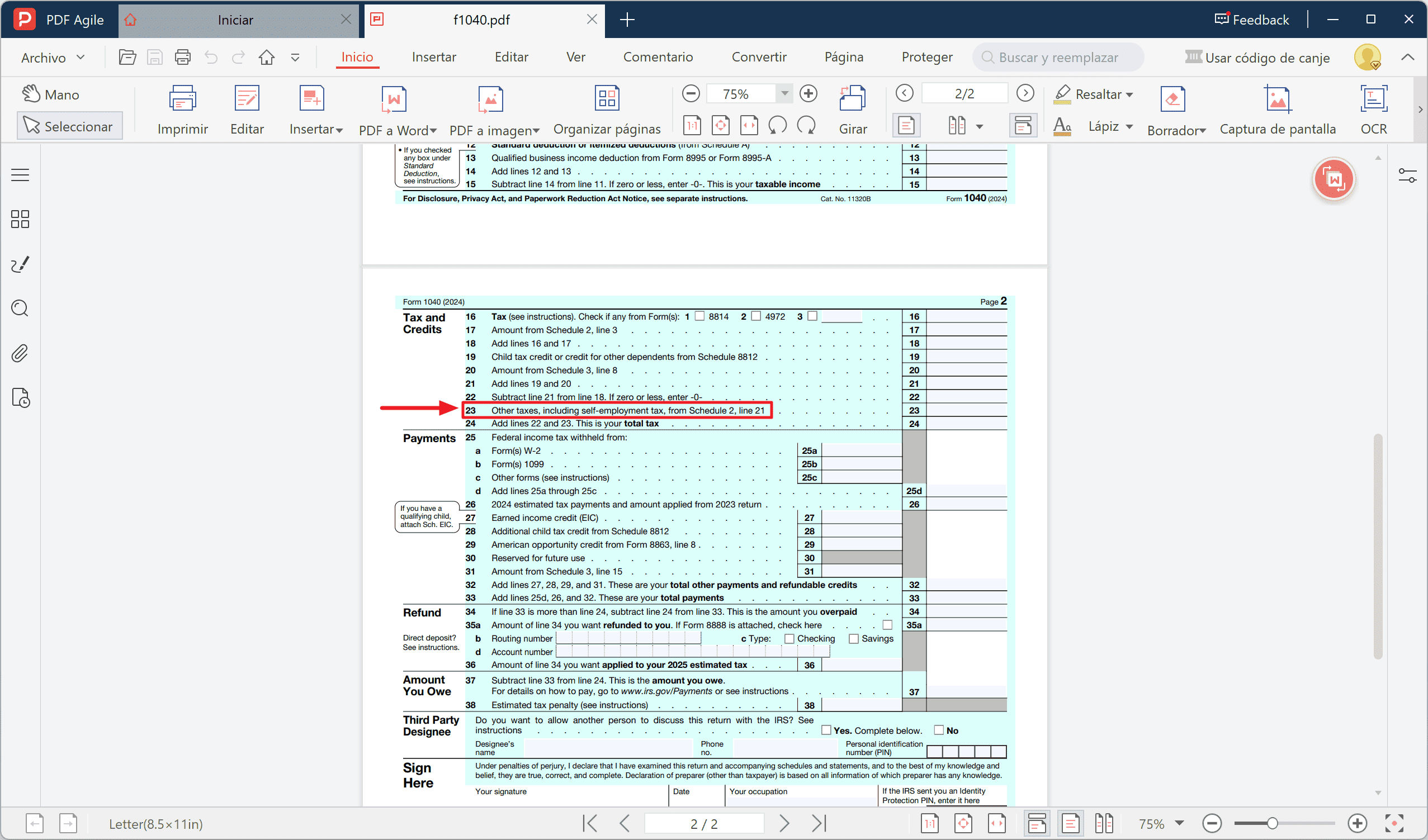Open the Editar tool in ribbon

coord(247,111)
